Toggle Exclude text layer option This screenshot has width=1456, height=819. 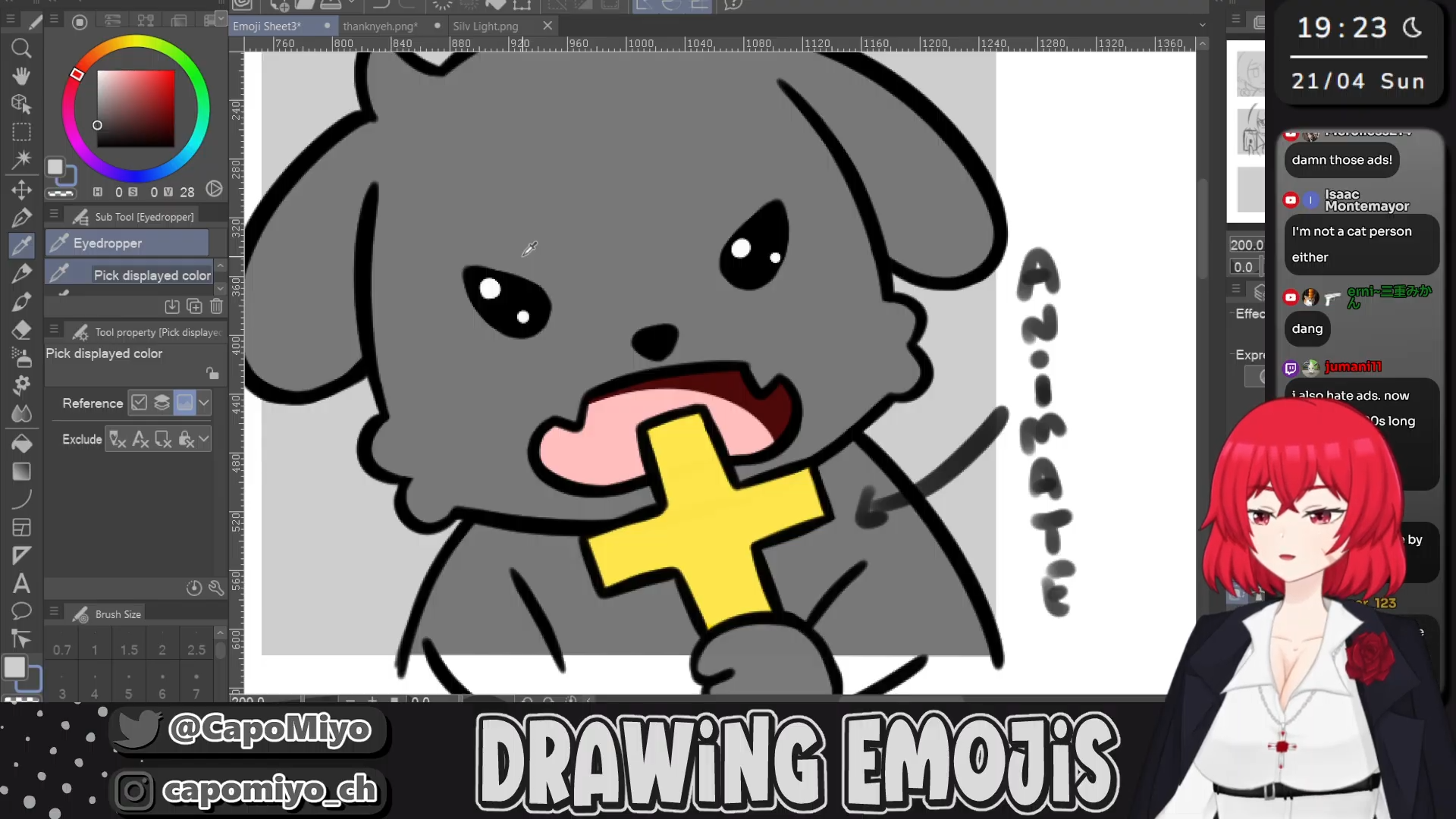[x=140, y=439]
